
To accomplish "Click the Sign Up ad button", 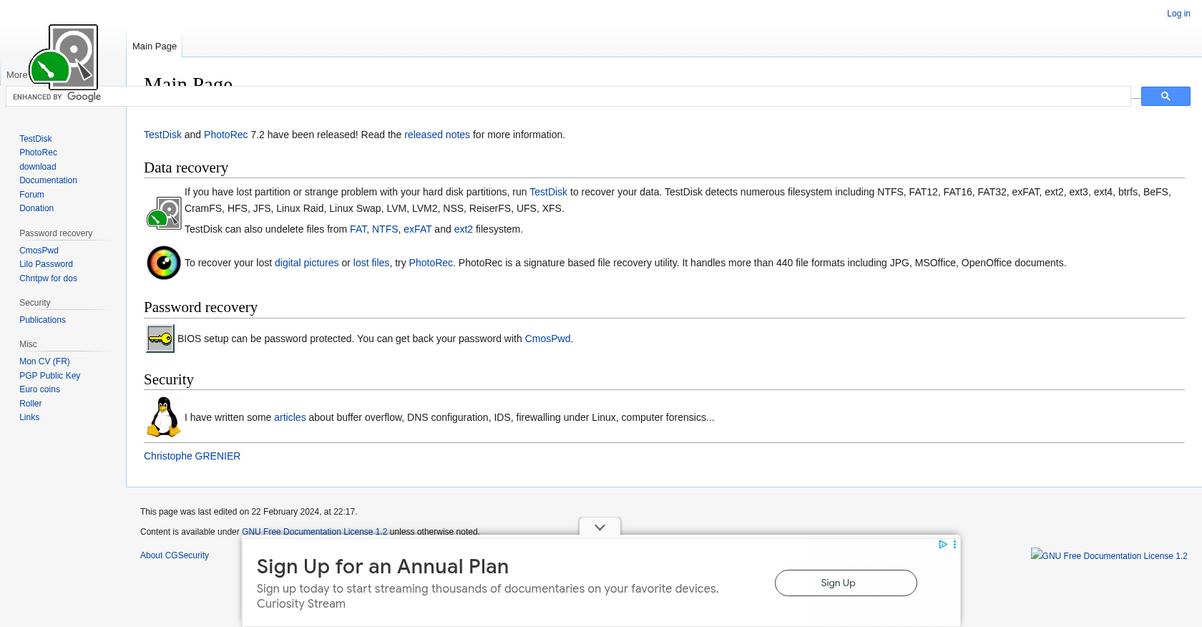I will (x=846, y=583).
